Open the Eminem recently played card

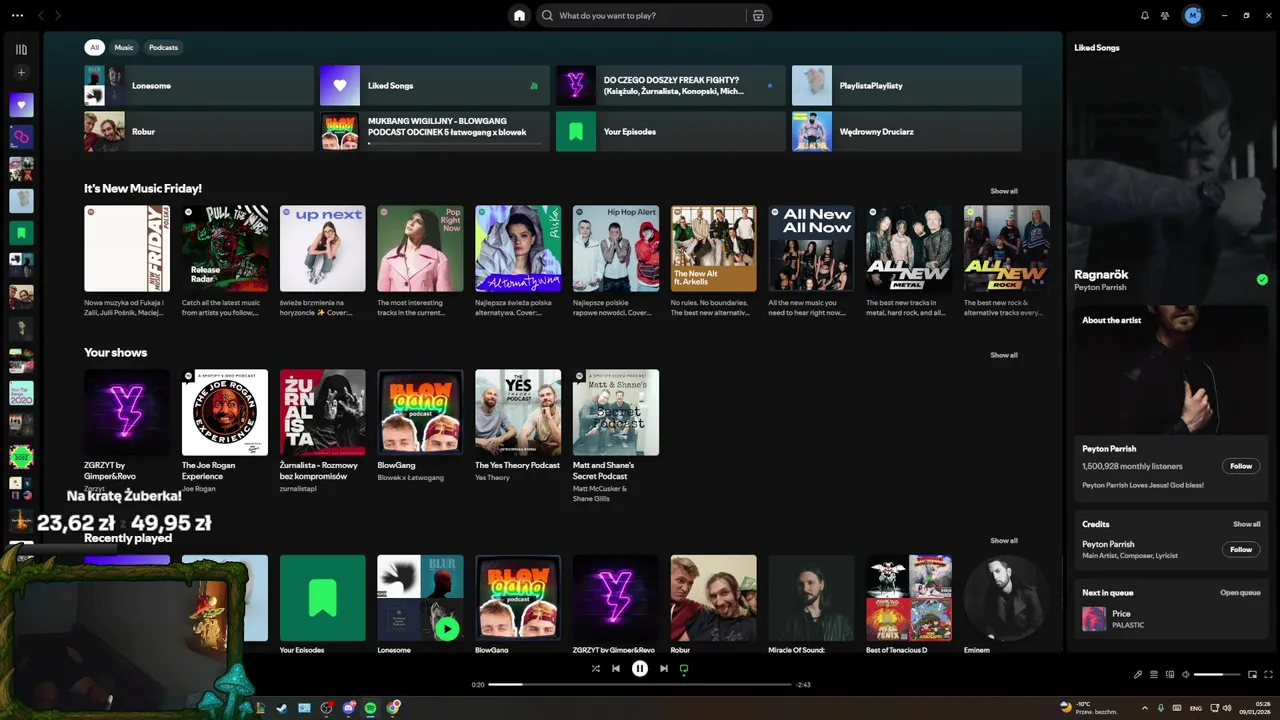pos(1007,603)
